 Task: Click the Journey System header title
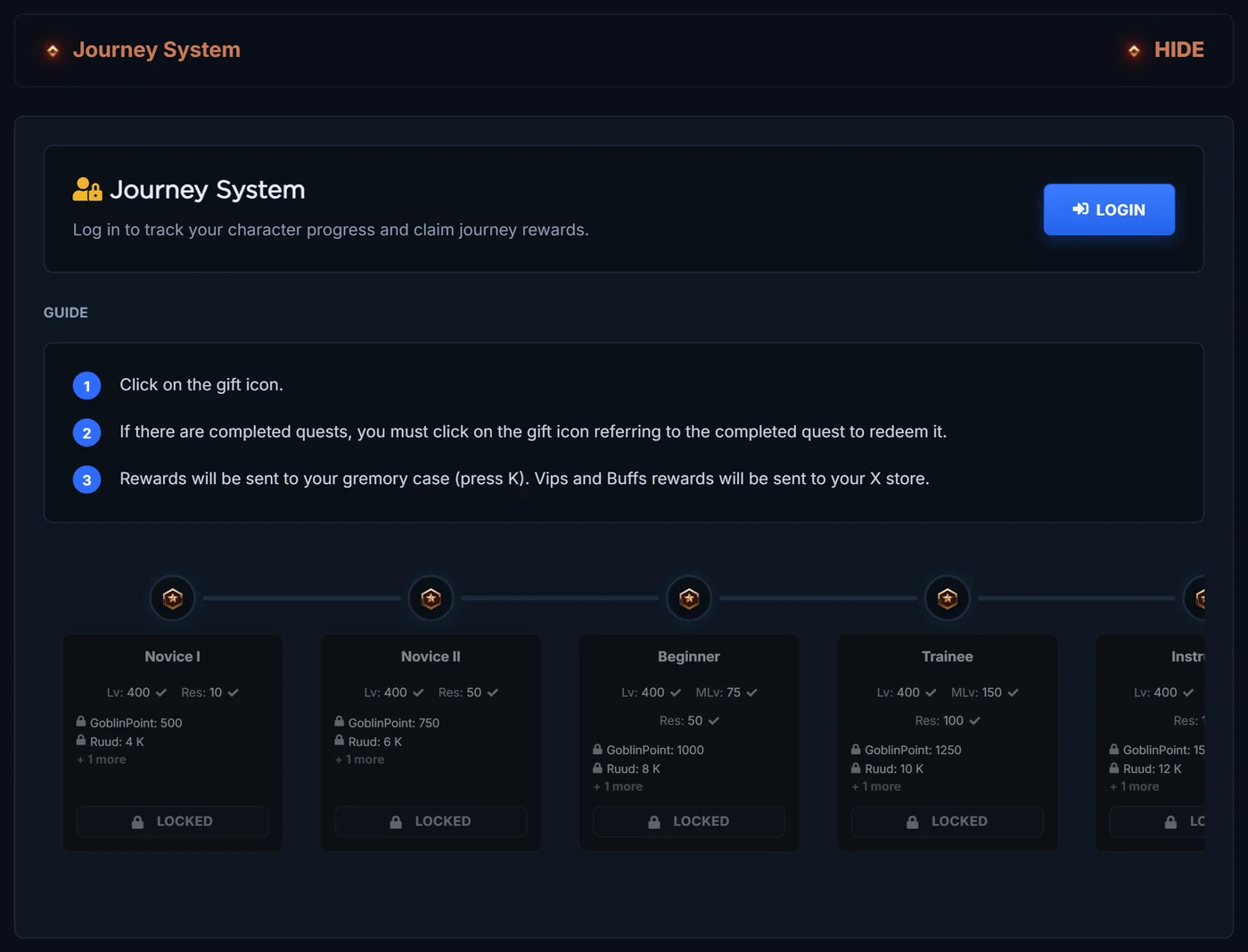click(157, 50)
